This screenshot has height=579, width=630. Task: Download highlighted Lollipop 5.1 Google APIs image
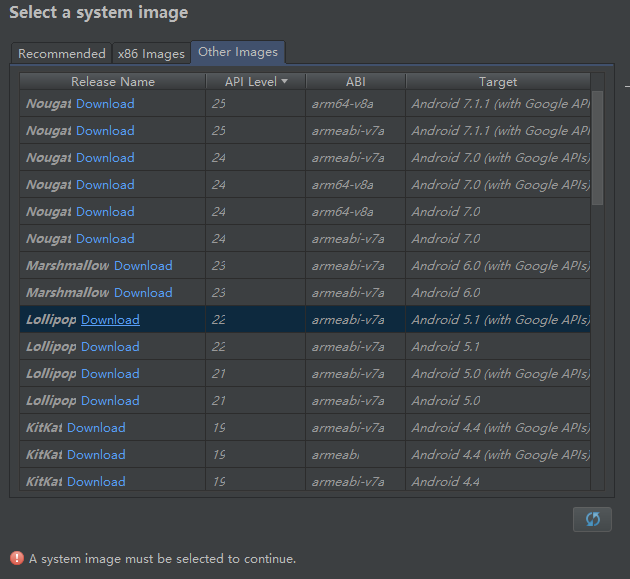tap(110, 319)
